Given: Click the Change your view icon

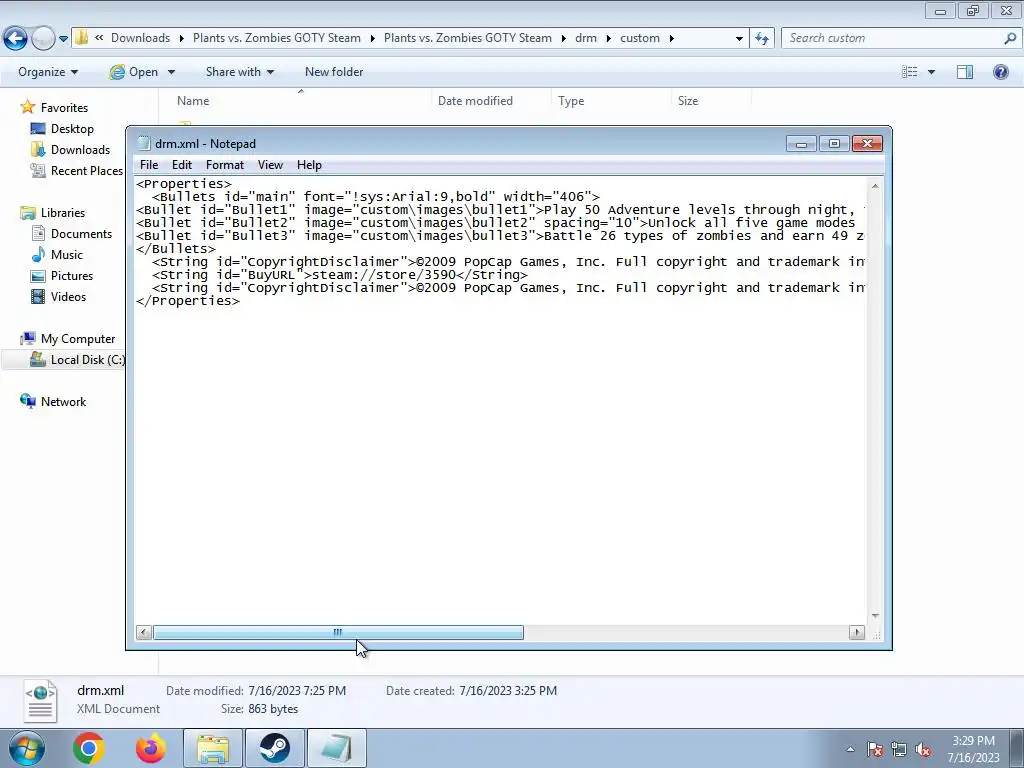Looking at the screenshot, I should (x=910, y=72).
